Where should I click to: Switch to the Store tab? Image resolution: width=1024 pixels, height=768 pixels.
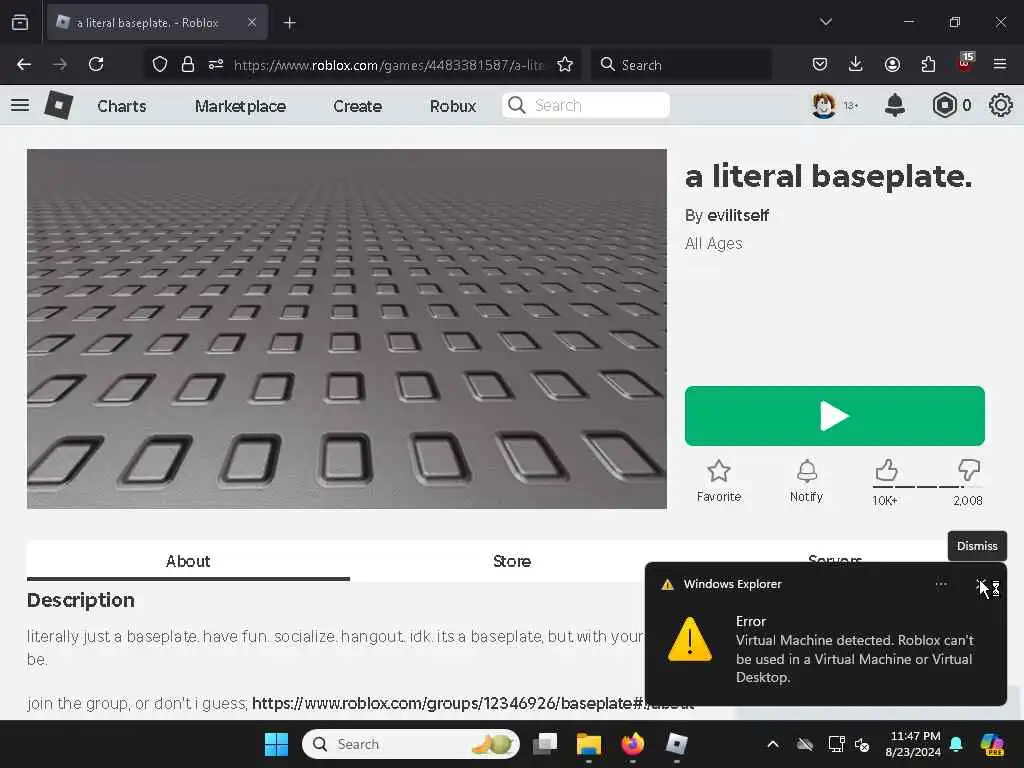[x=512, y=561]
